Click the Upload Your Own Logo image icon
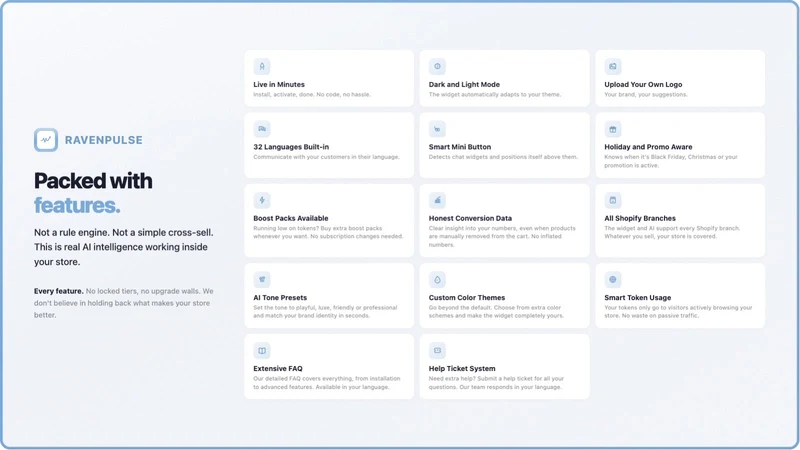 613,66
